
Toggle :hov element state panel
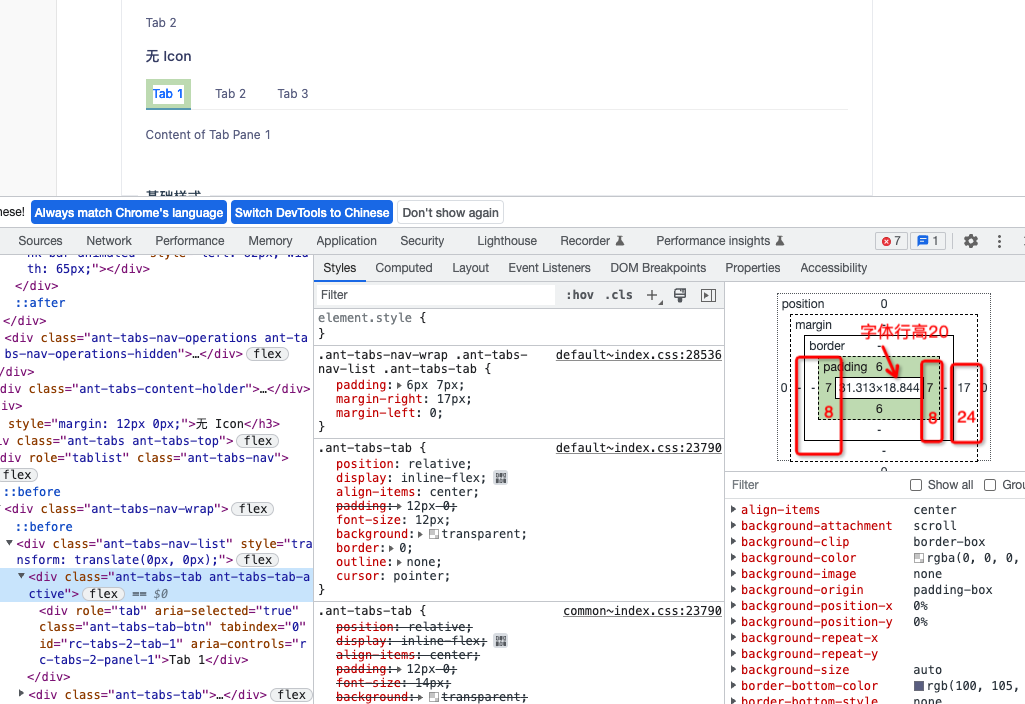tap(580, 295)
